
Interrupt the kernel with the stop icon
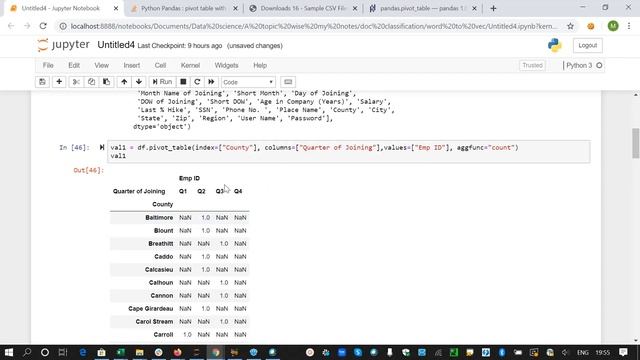point(183,82)
